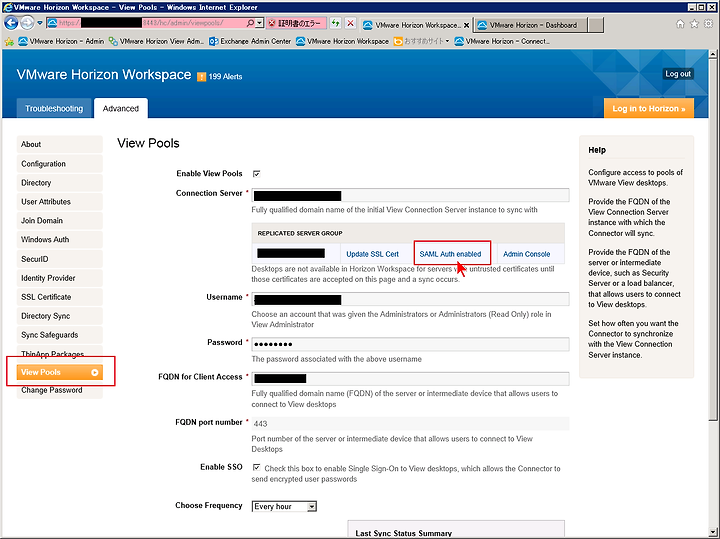Click the certificate error (証明書のエラー) badge
The height and width of the screenshot is (539, 720).
(x=297, y=23)
